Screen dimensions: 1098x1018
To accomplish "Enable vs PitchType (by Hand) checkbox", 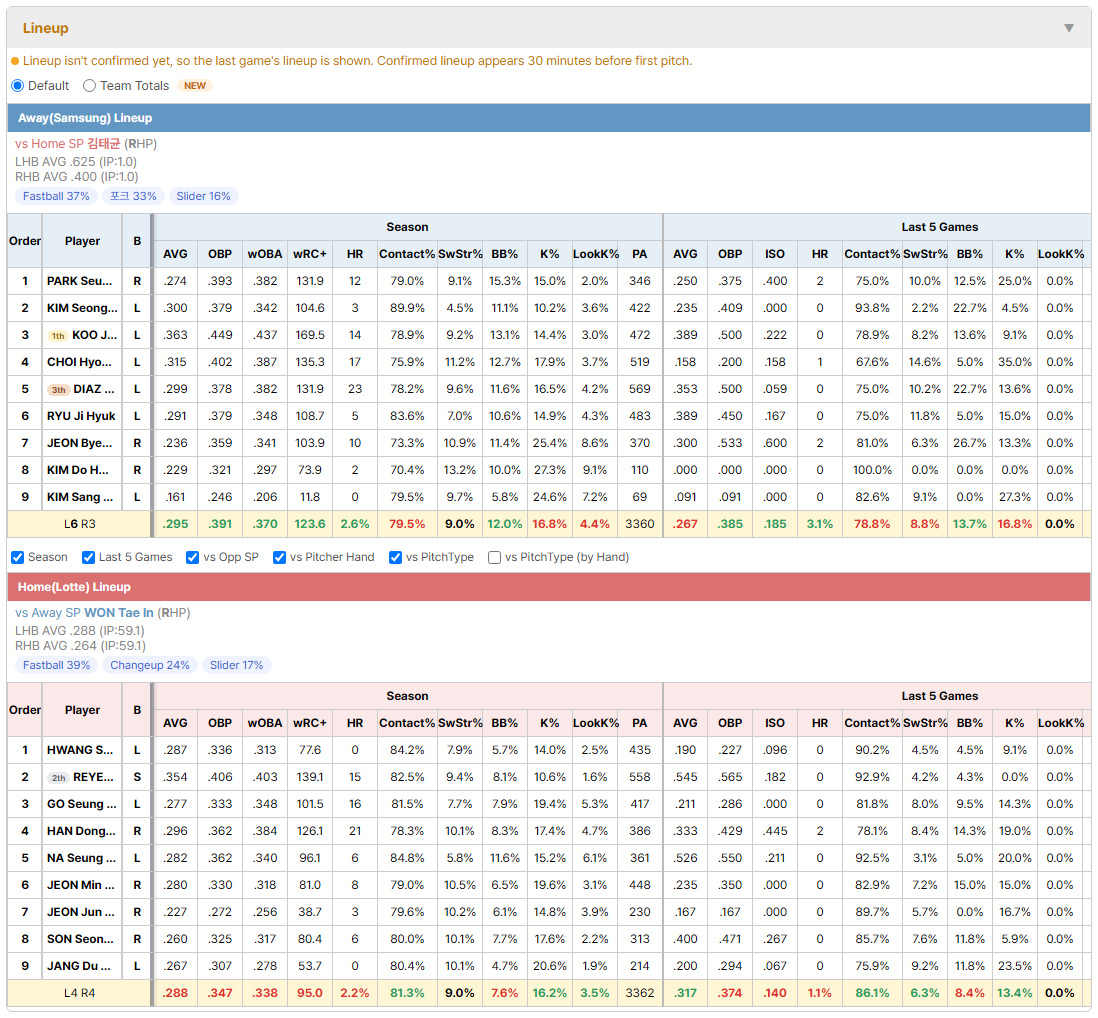I will (494, 557).
